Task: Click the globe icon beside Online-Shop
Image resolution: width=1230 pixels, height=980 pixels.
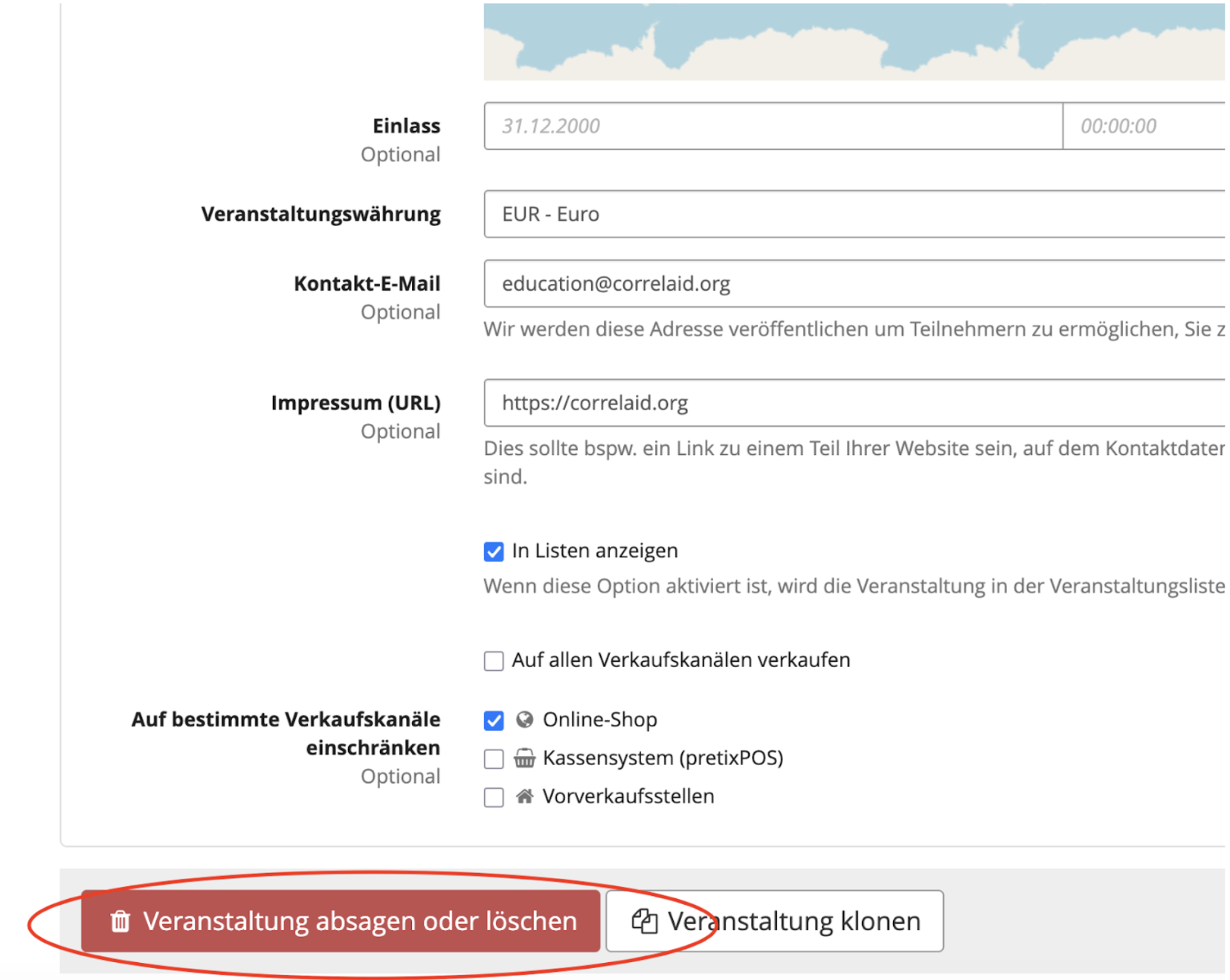Action: (524, 720)
